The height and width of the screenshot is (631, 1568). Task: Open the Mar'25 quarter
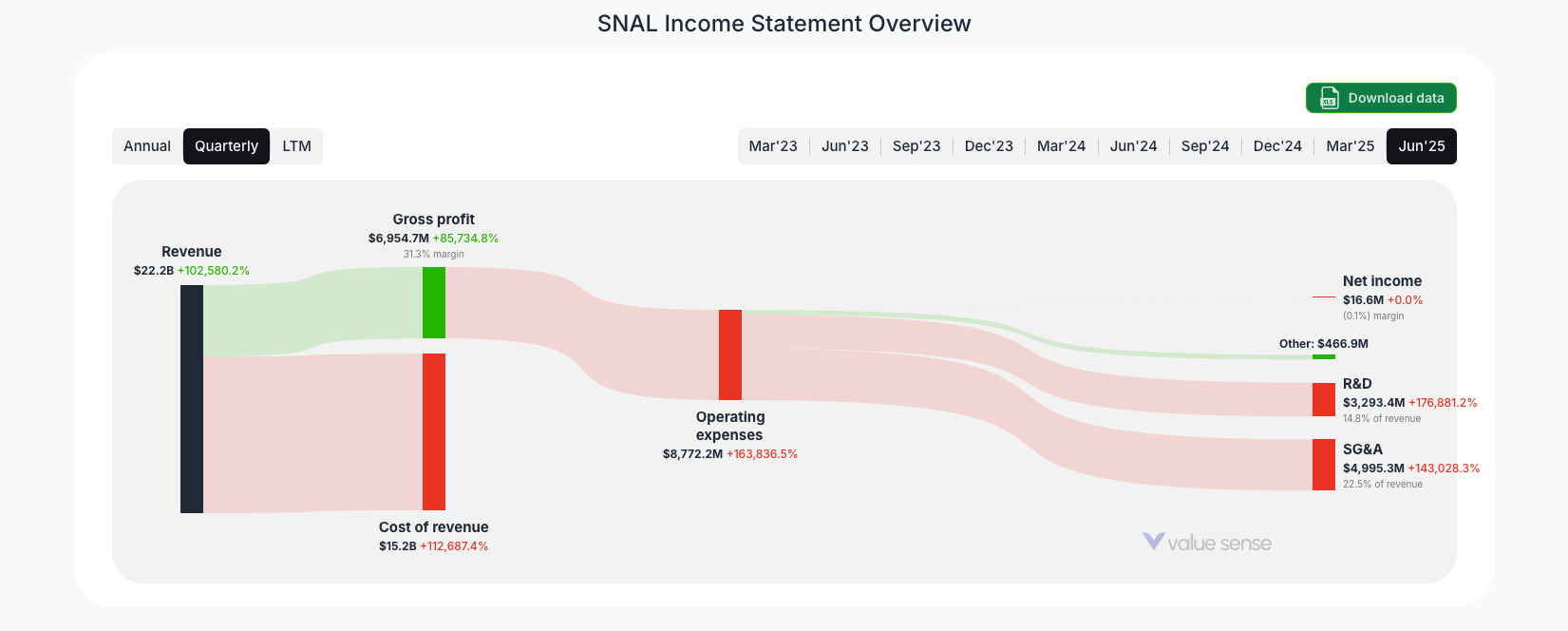[1350, 145]
